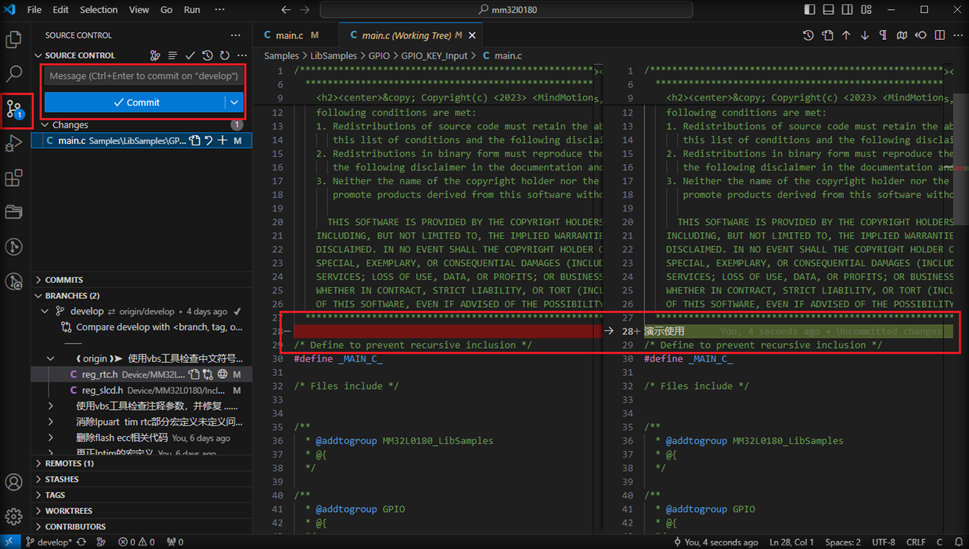Open the Commit button dropdown arrow

234,102
